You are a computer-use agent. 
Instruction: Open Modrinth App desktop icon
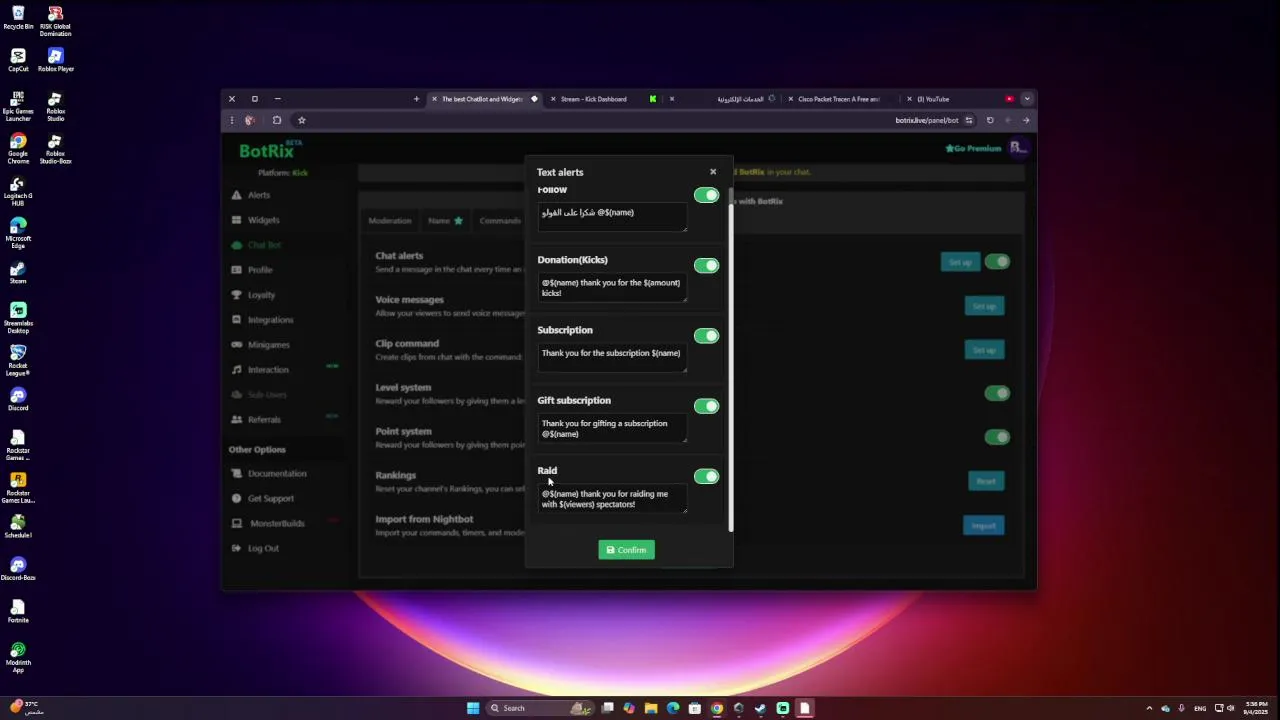18,657
